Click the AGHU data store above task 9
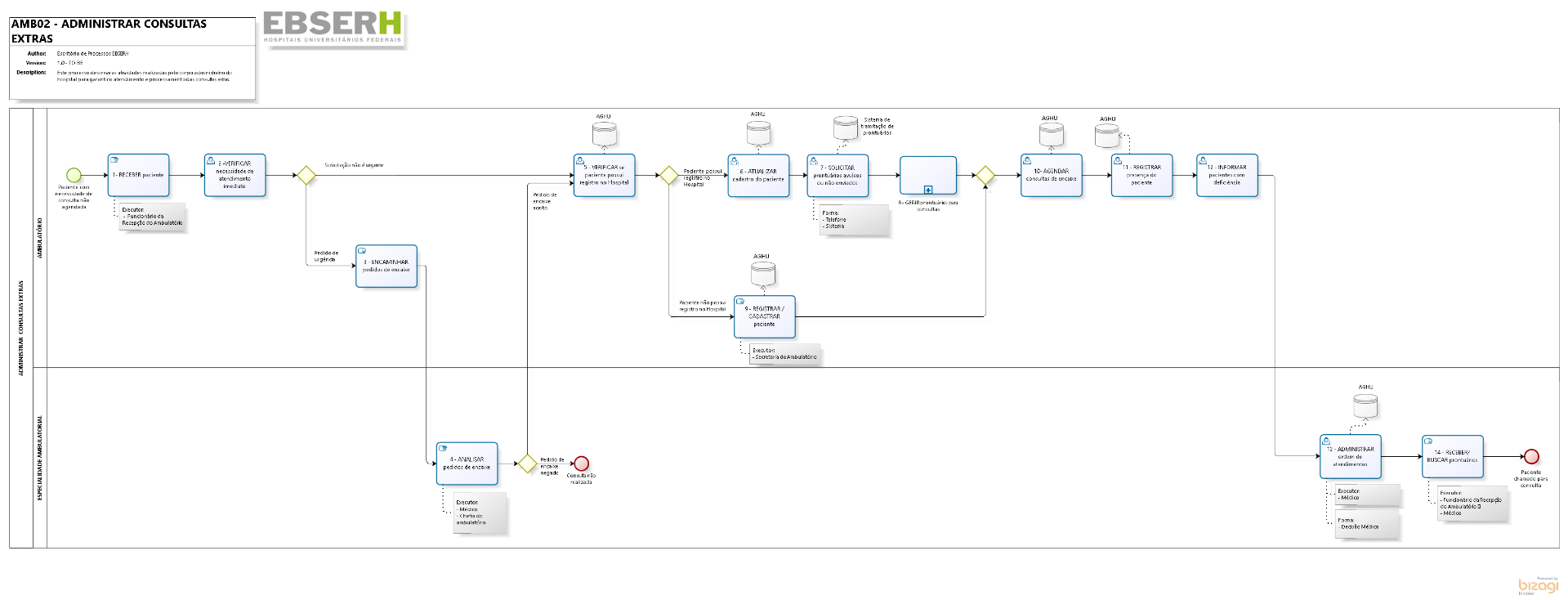The width and height of the screenshot is (1568, 600). click(x=762, y=274)
